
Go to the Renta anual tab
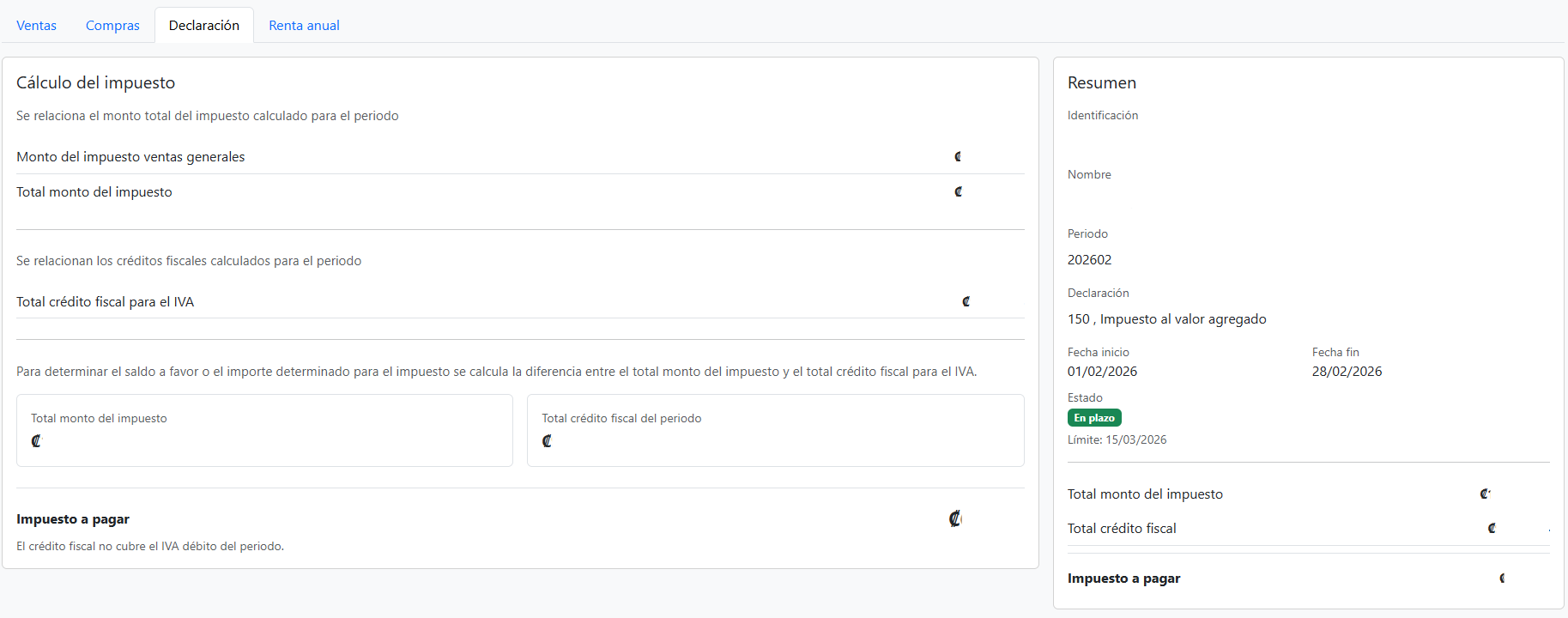(304, 26)
